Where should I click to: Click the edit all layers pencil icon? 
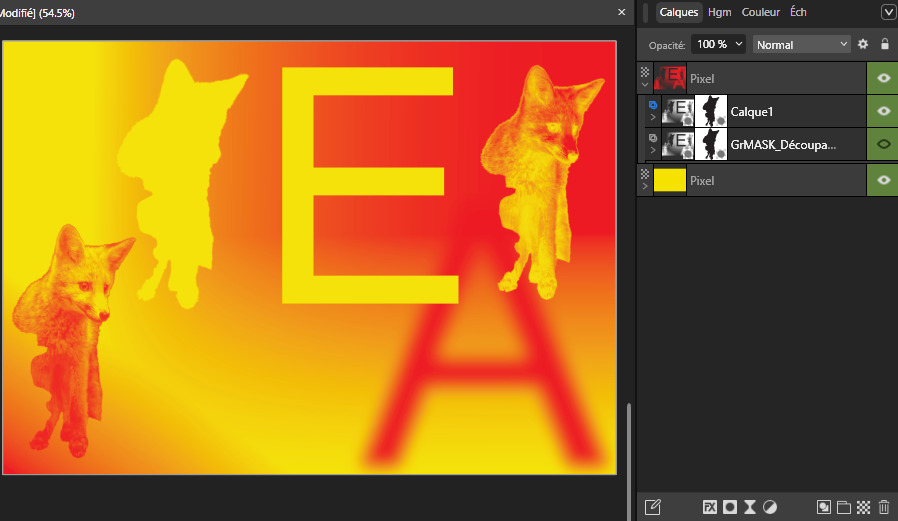pyautogui.click(x=653, y=507)
